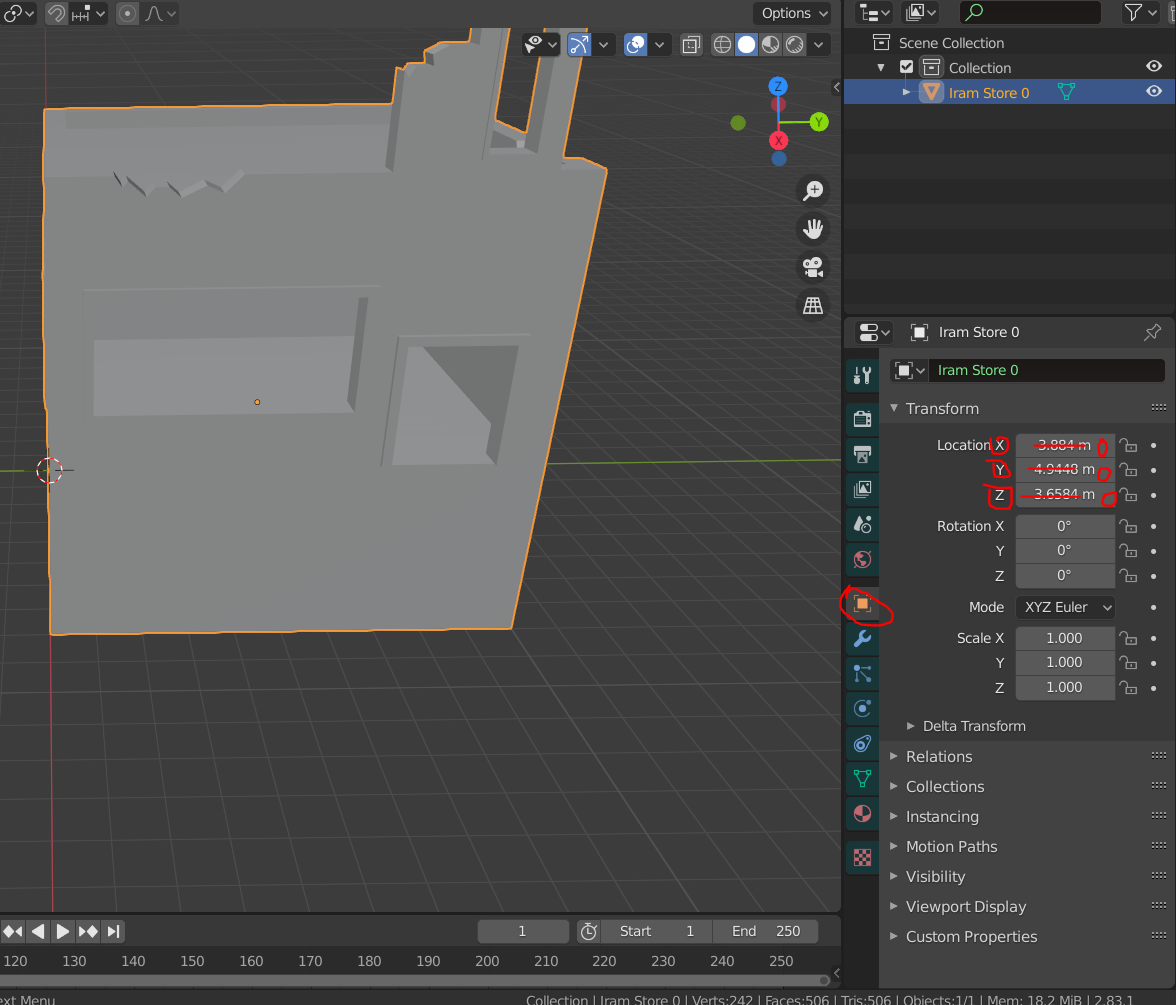Lock the Location X value

click(1128, 446)
